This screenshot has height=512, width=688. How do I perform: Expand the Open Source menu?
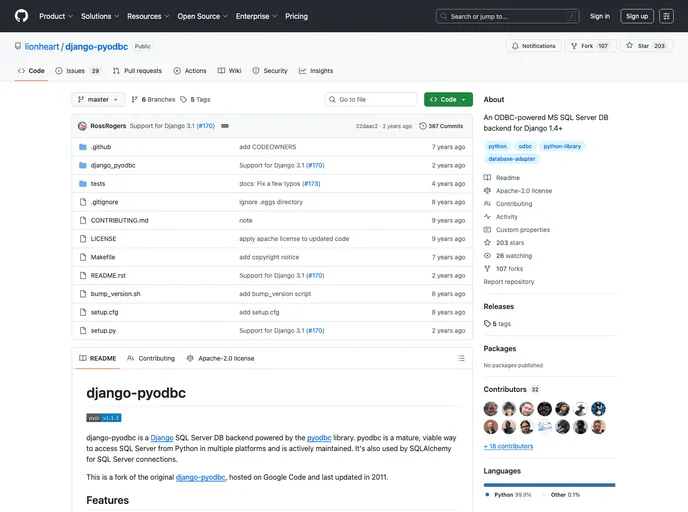(202, 16)
